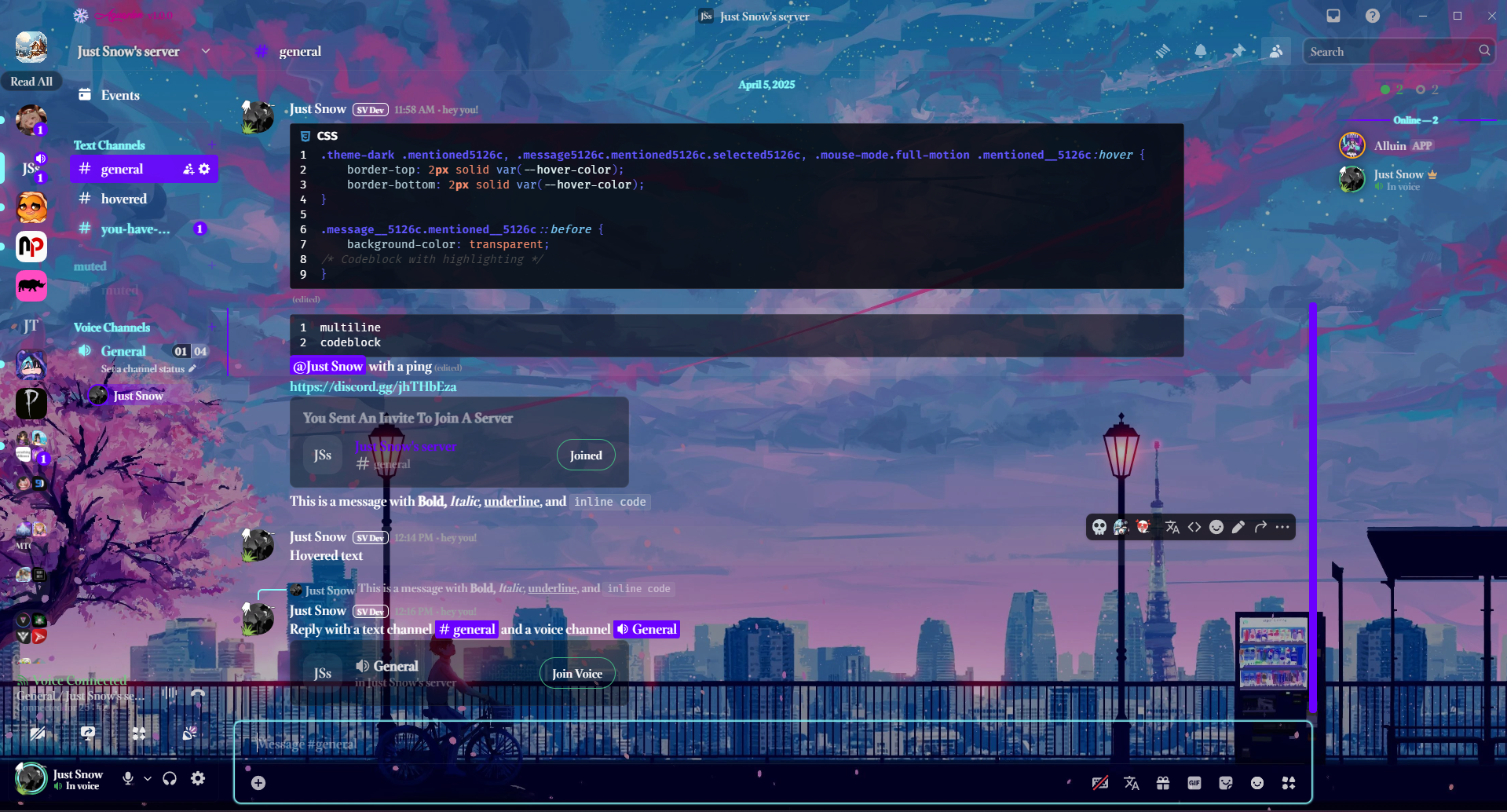The image size is (1507, 812).
Task: Select Alluin in the member list
Action: pyautogui.click(x=1414, y=145)
